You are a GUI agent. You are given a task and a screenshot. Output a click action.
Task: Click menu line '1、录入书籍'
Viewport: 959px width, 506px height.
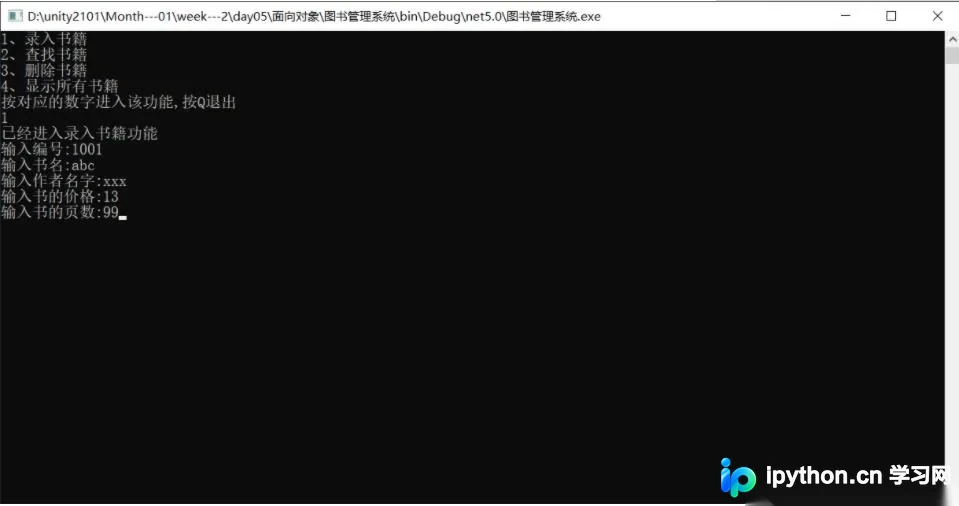pos(44,39)
